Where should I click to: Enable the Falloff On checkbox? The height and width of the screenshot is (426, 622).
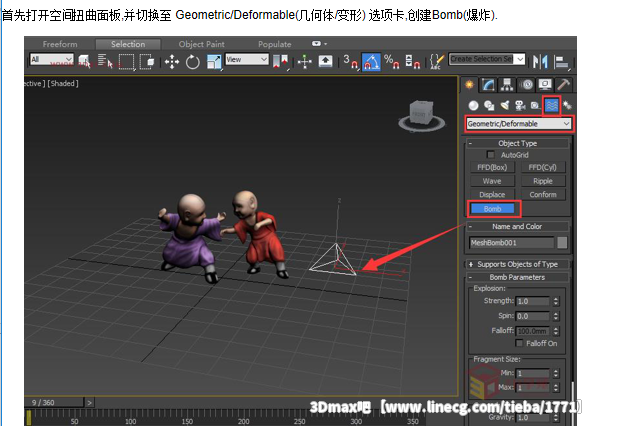tap(519, 343)
